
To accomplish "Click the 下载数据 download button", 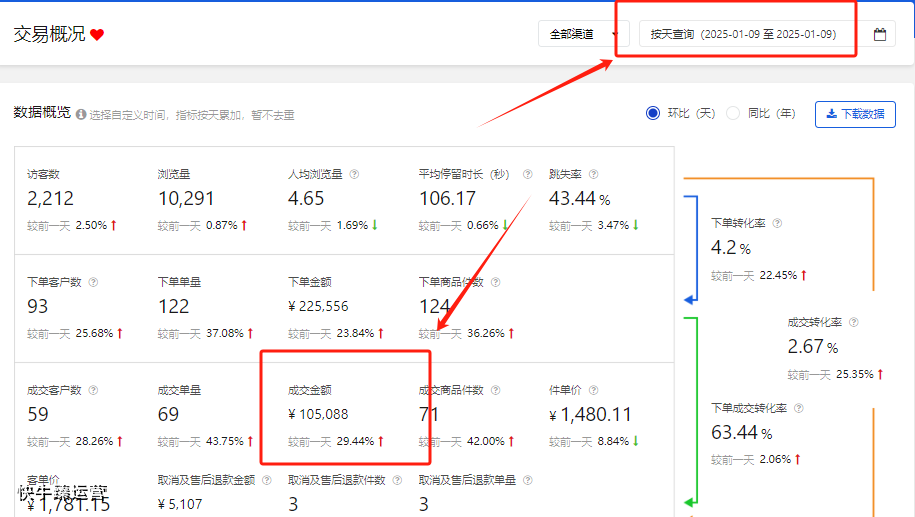I will [855, 114].
